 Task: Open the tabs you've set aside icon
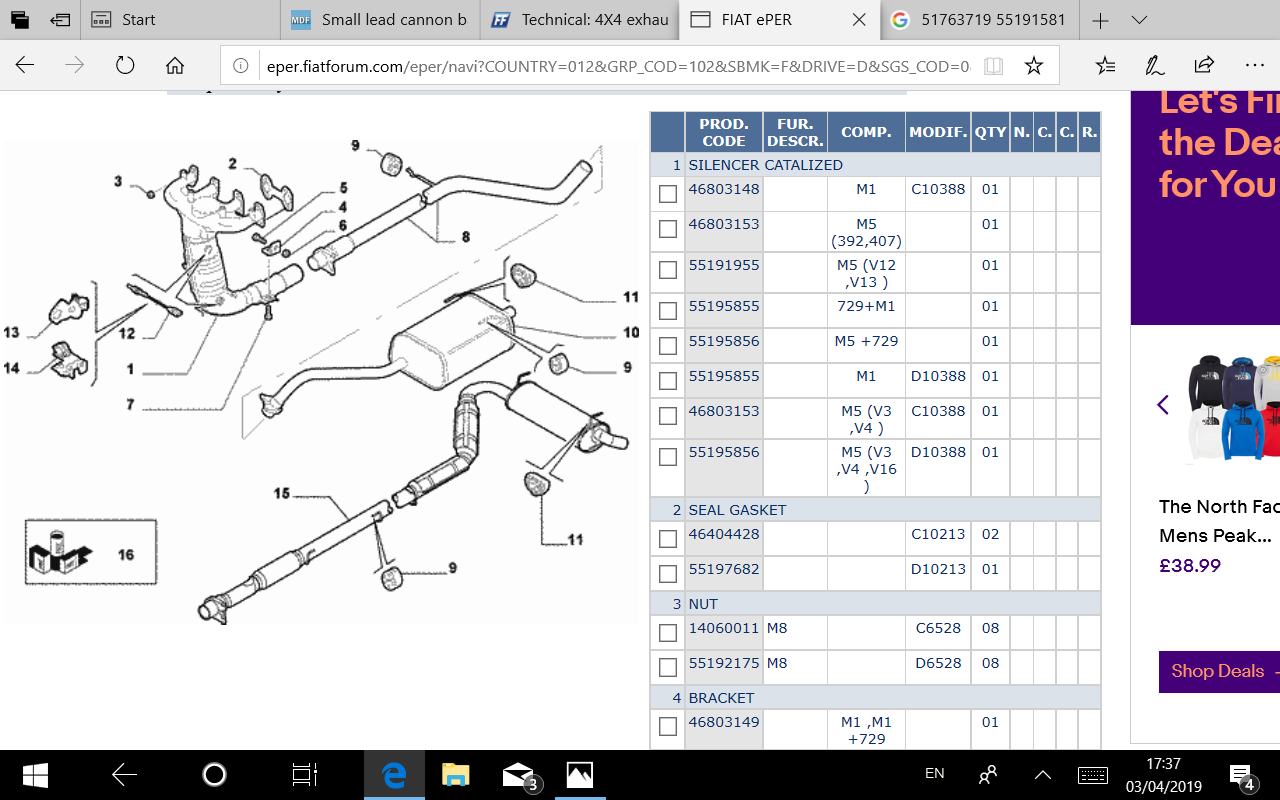tap(19, 19)
